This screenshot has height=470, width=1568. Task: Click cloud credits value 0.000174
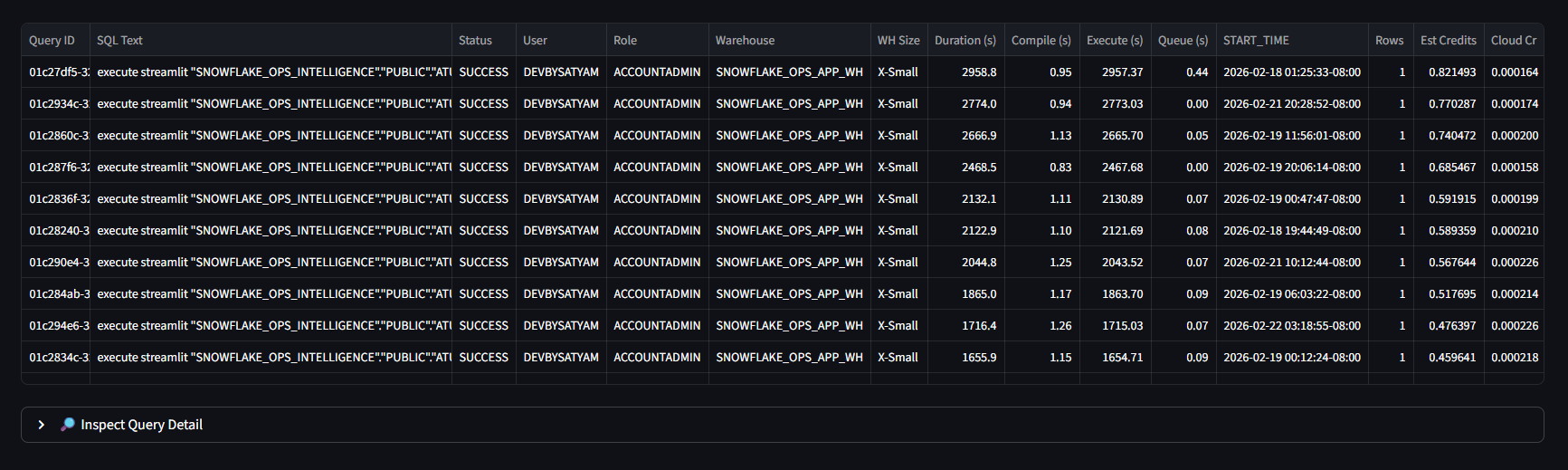click(x=1515, y=104)
